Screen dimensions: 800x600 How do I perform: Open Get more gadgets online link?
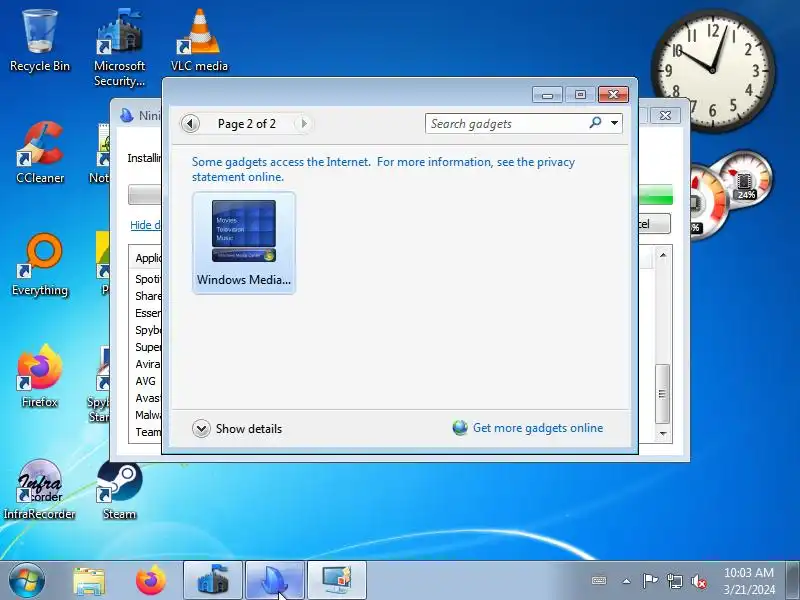(x=538, y=428)
